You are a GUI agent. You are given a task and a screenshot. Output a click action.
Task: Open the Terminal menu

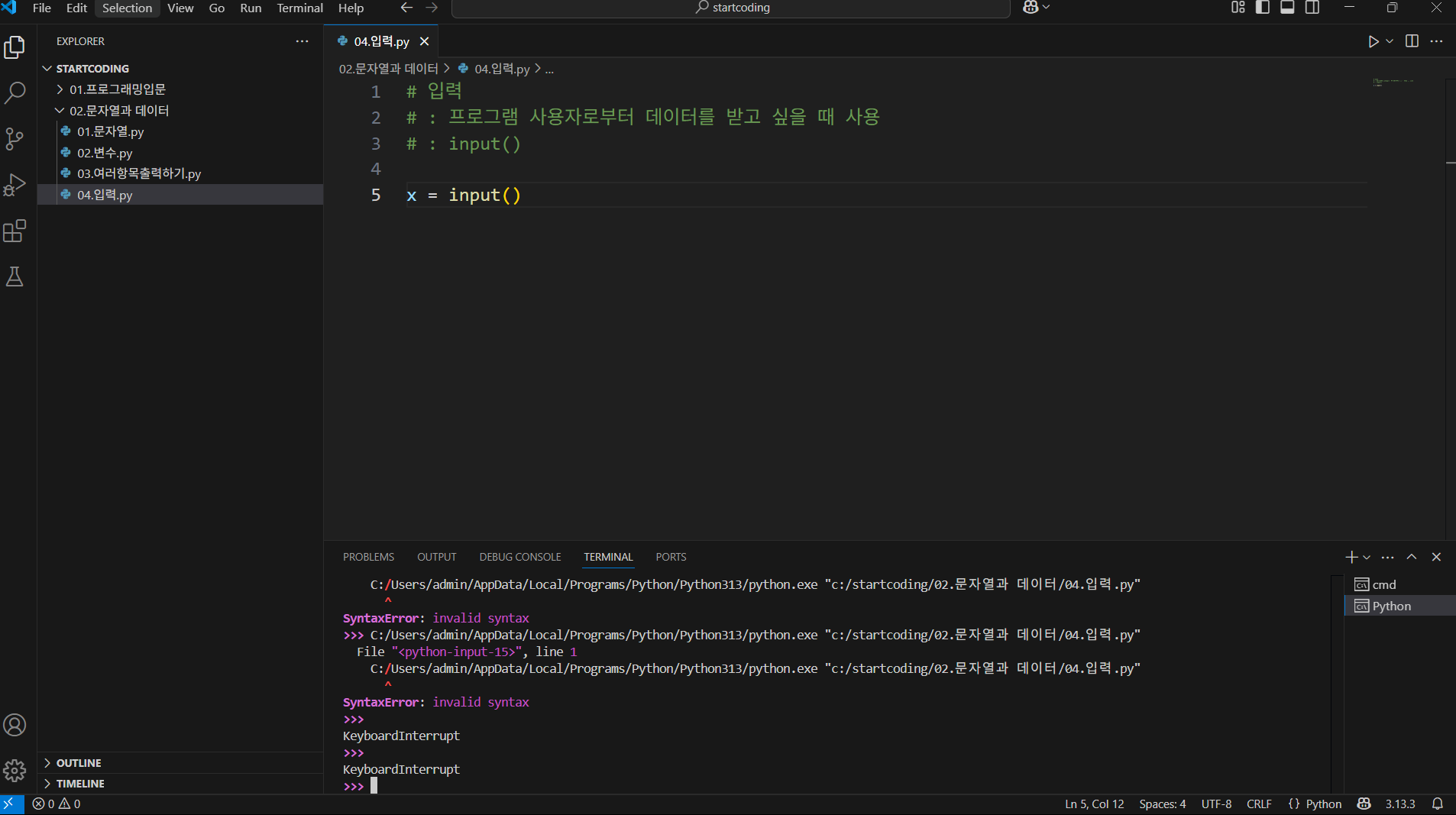coord(300,8)
